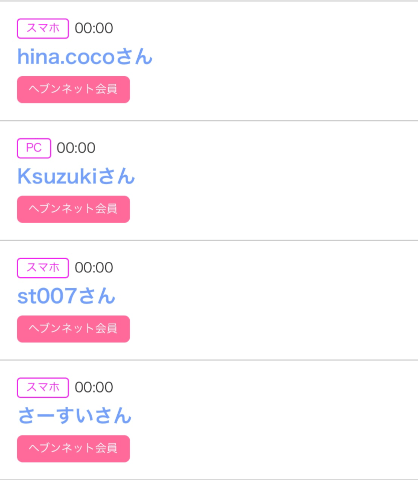Open st007さん user profile link
Screen dimensions: 418x480
click(66, 296)
